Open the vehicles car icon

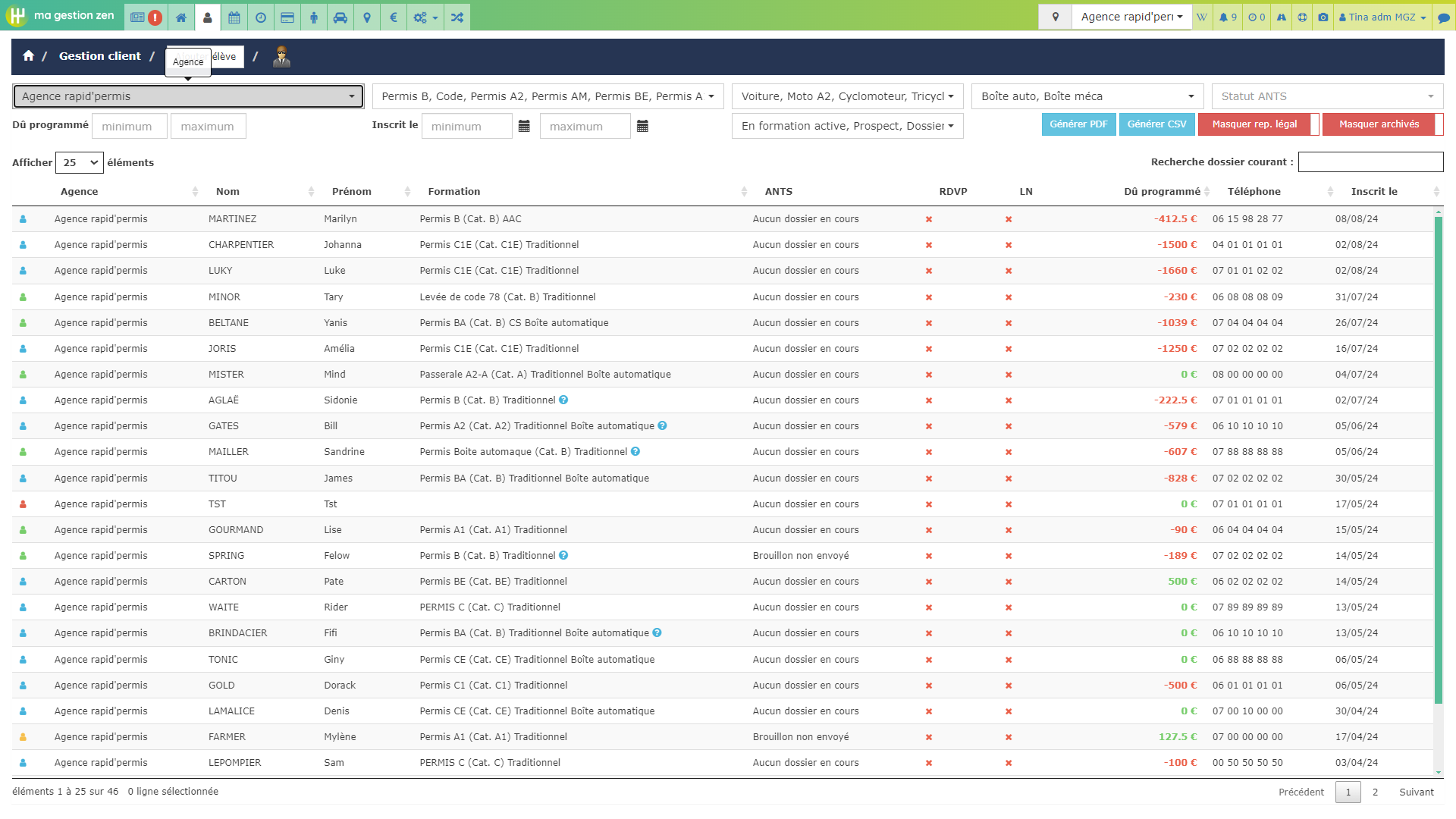(x=340, y=17)
